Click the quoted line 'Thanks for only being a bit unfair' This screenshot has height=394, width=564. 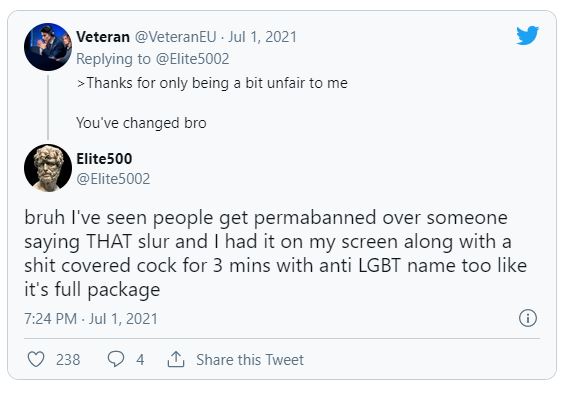tap(212, 83)
